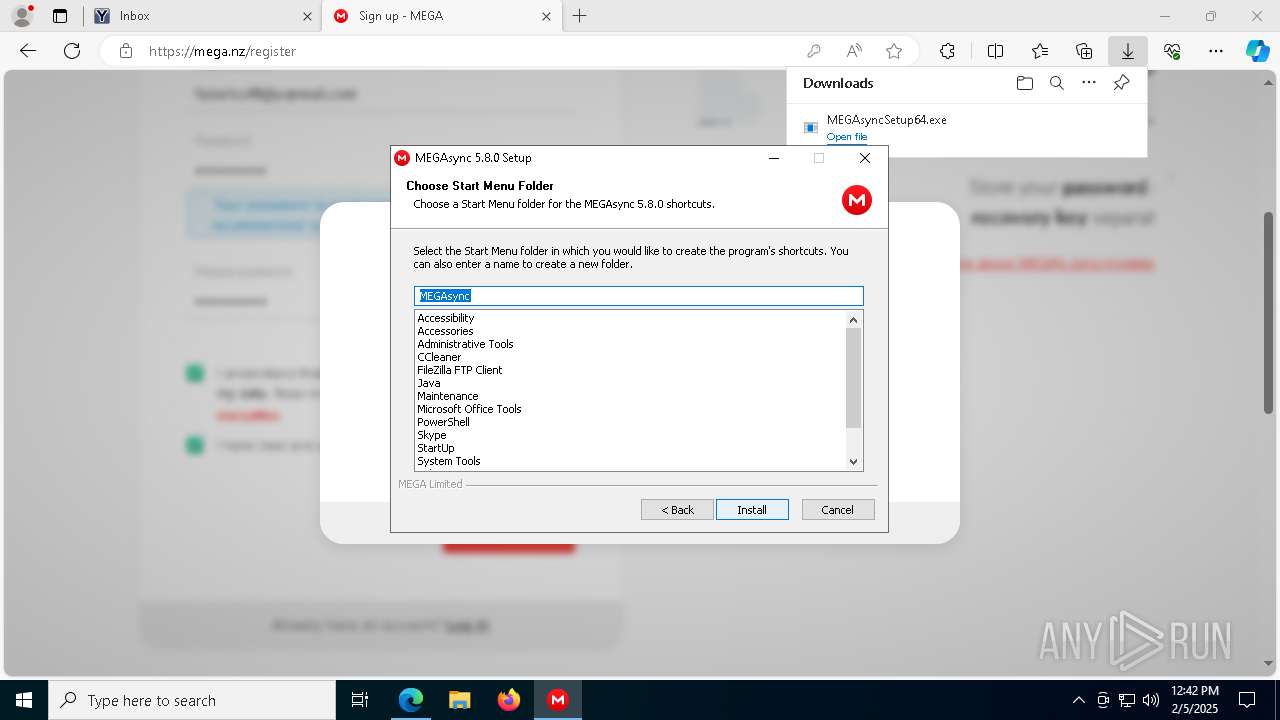Screen dimensions: 1280x720
Task: Toggle split screen icon in Edge
Action: 996,51
